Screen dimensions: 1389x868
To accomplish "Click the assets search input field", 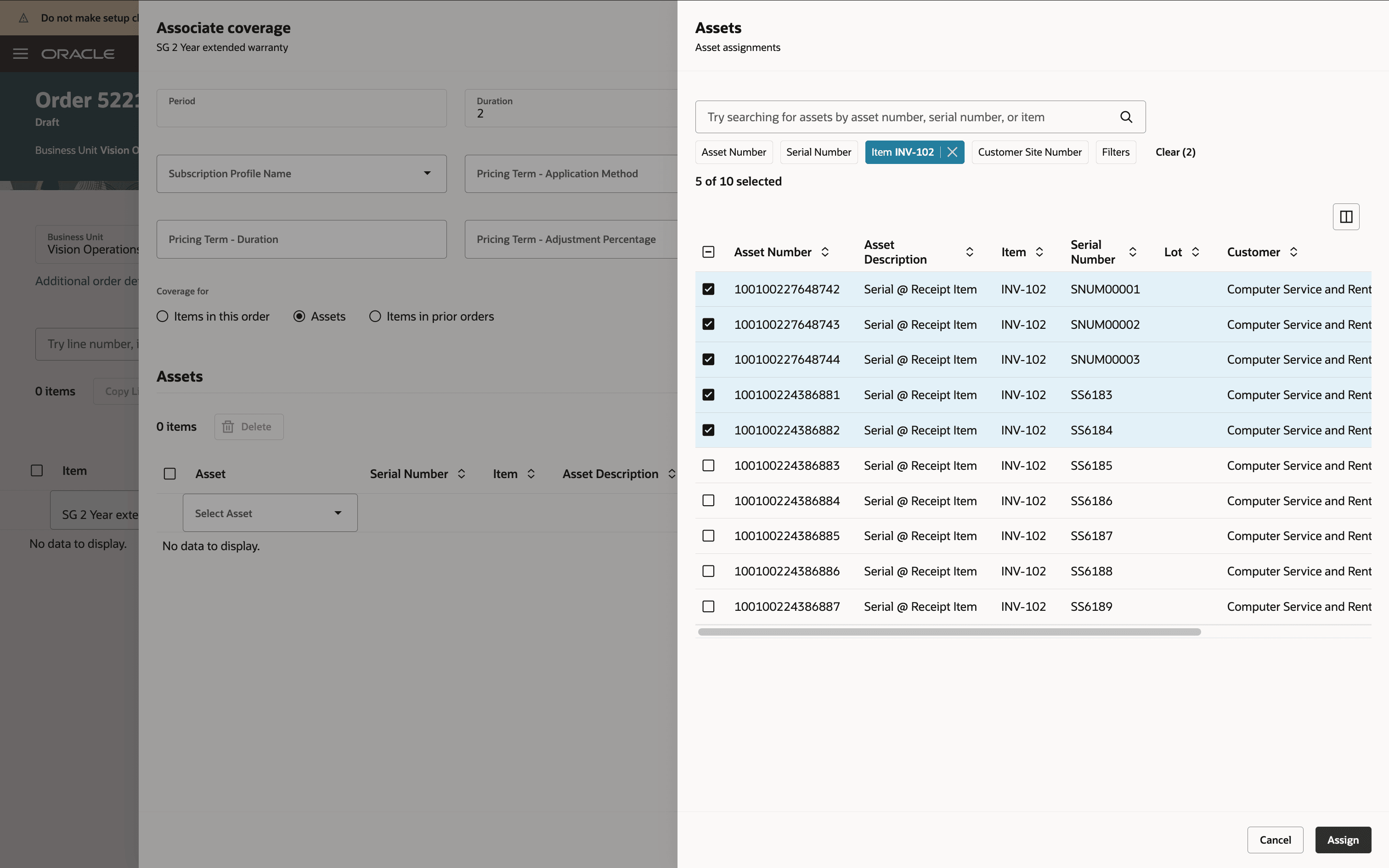I will 920,117.
